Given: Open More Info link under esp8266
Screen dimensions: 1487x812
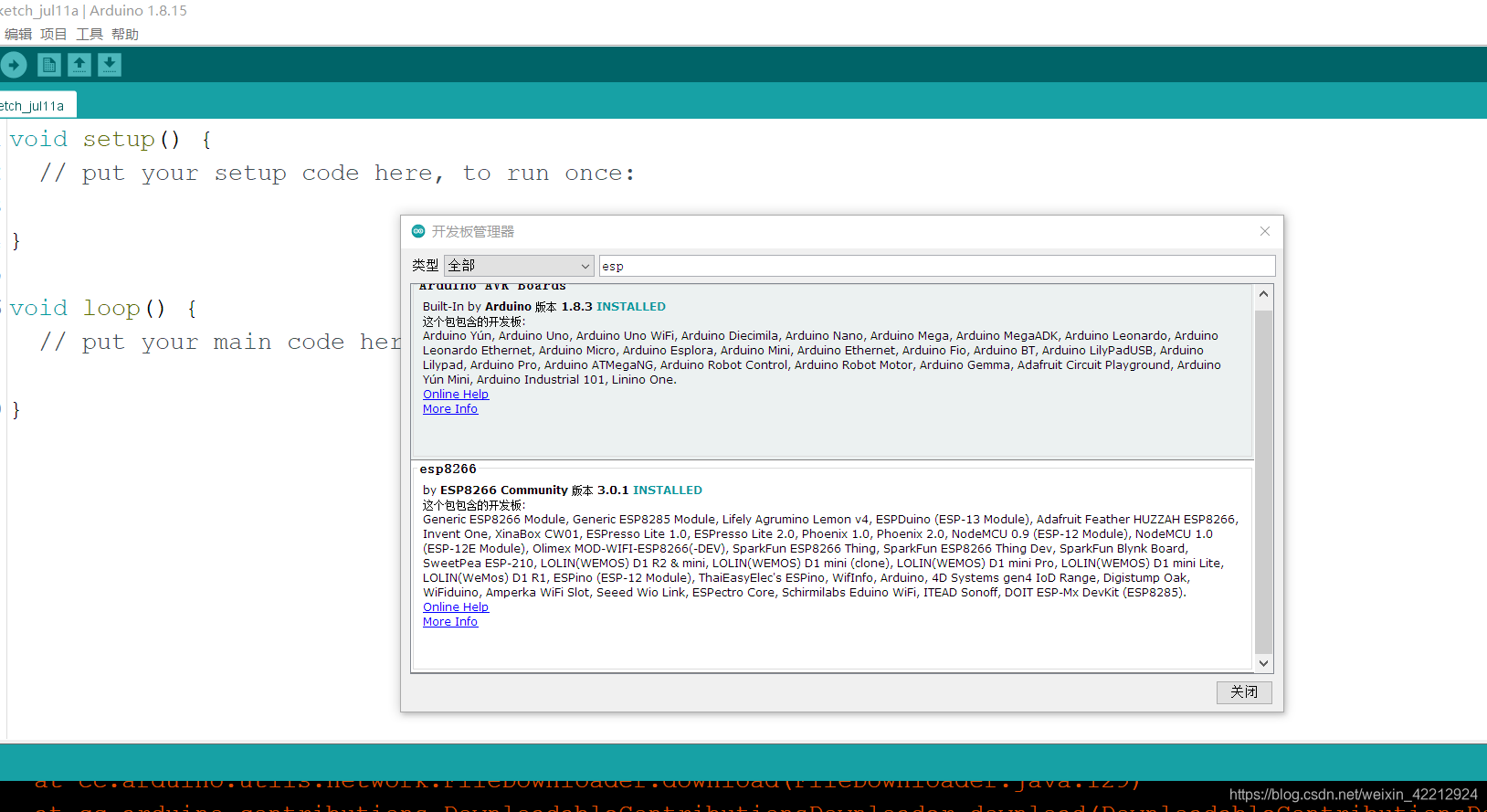Looking at the screenshot, I should click(450, 622).
